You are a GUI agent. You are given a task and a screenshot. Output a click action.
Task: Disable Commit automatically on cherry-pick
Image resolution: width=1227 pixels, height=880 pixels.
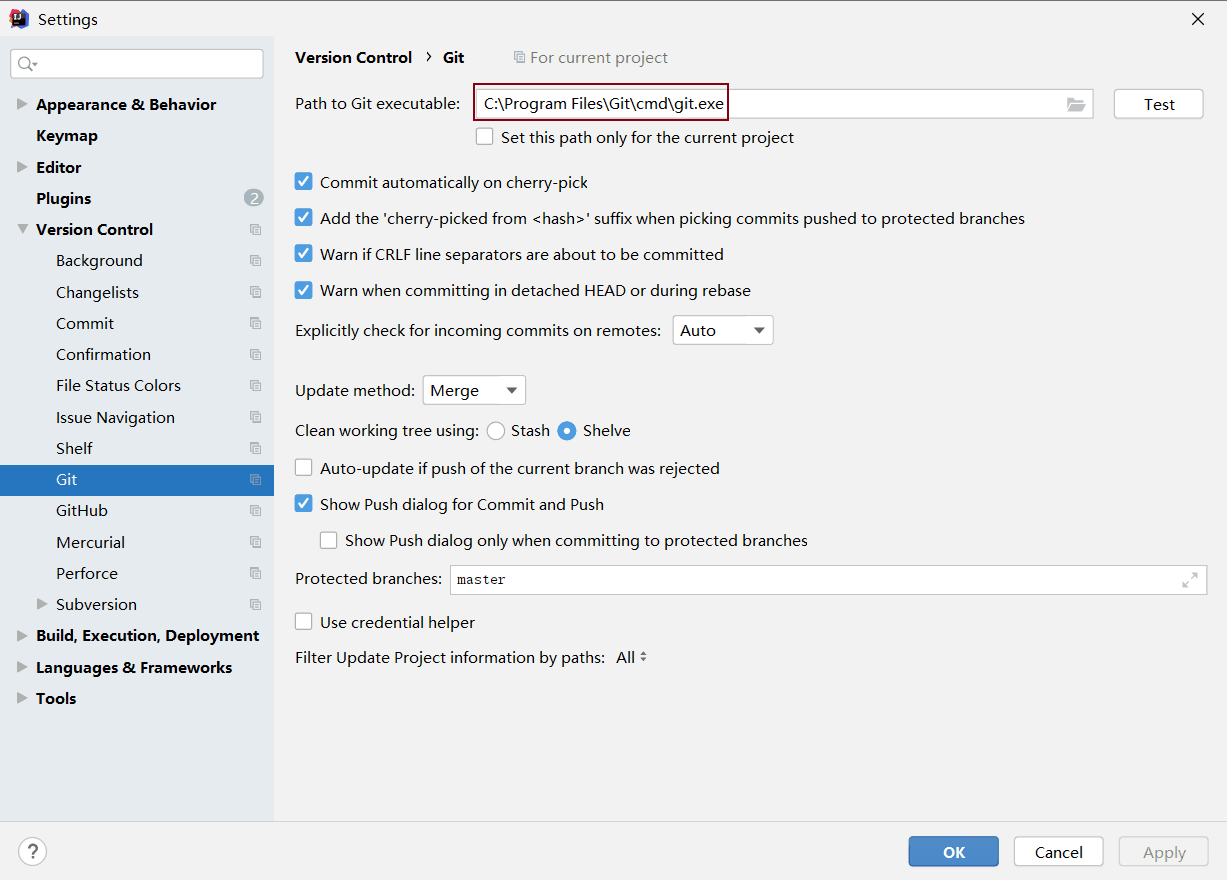point(304,182)
